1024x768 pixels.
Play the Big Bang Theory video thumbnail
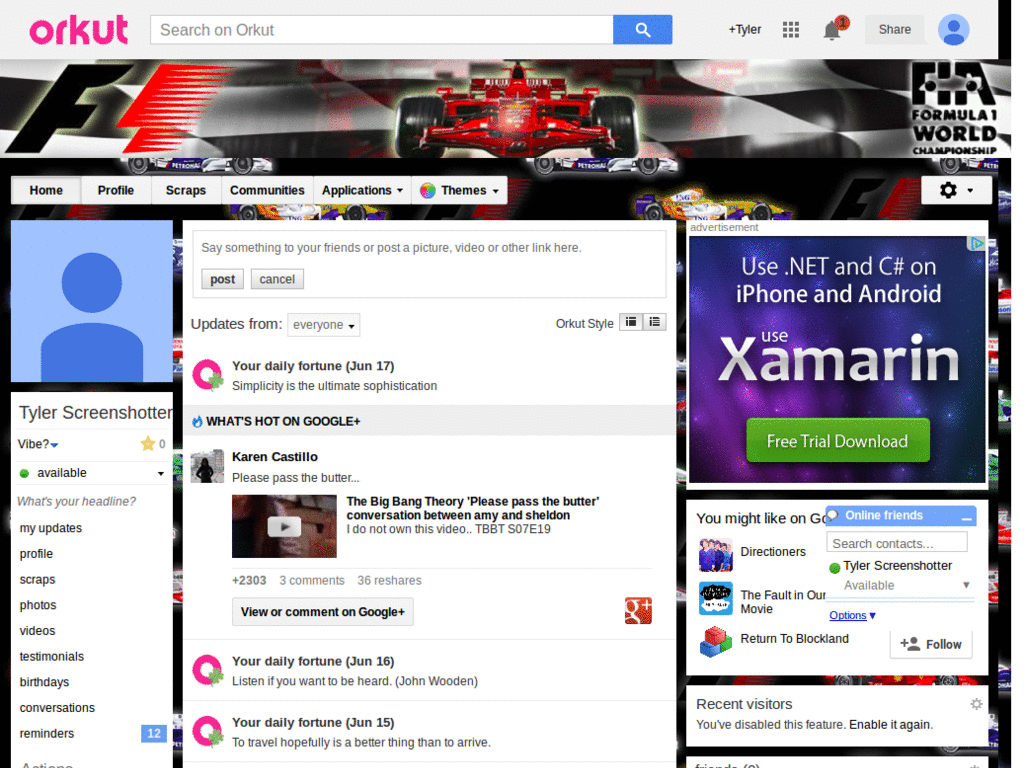coord(284,526)
